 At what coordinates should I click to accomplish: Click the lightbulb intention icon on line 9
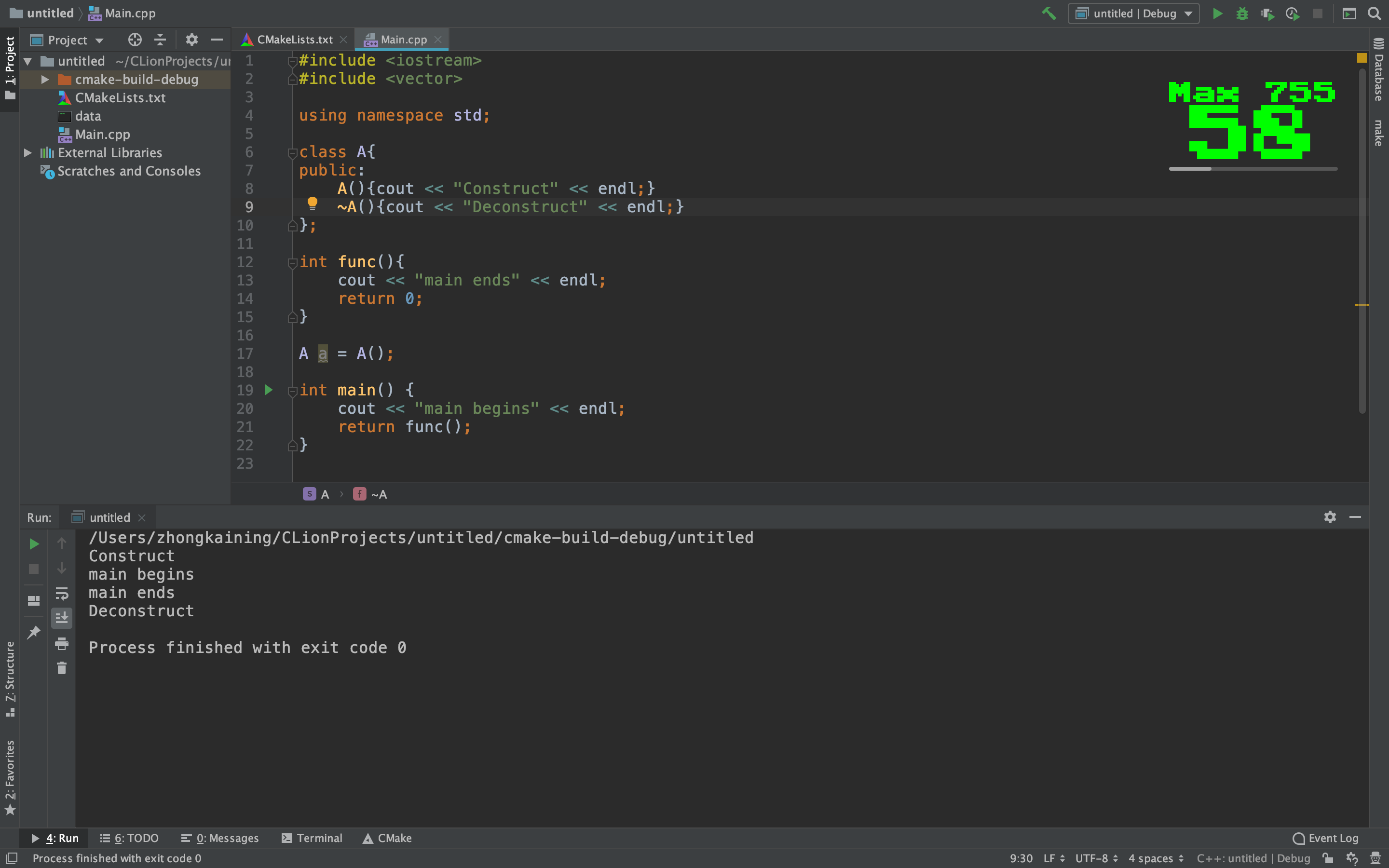(x=312, y=203)
